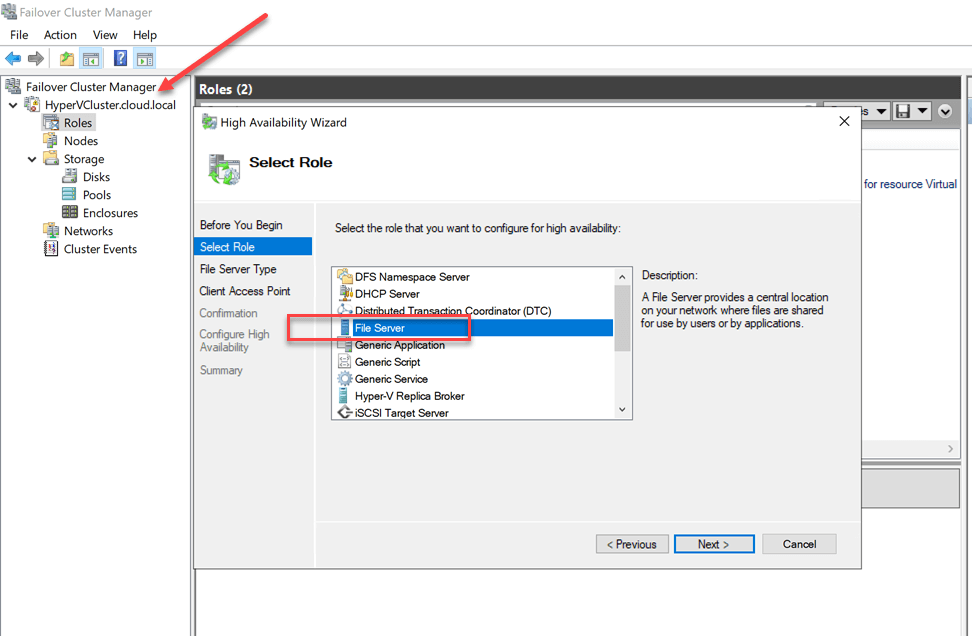The width and height of the screenshot is (972, 636).
Task: Select Networks in the cluster tree
Action: click(88, 231)
